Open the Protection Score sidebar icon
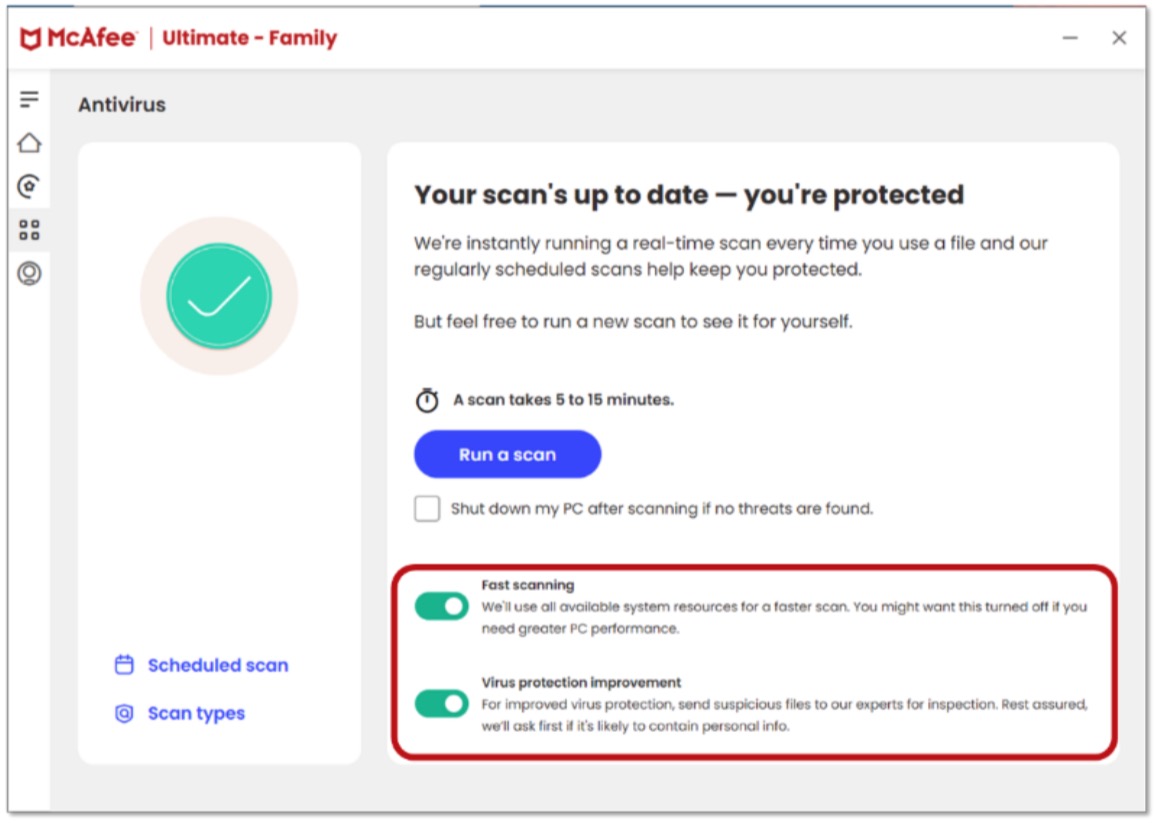Screen dimensions: 1156x824 pyautogui.click(x=29, y=186)
